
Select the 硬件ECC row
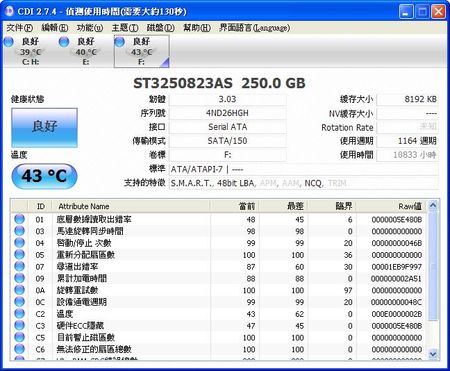(219, 326)
